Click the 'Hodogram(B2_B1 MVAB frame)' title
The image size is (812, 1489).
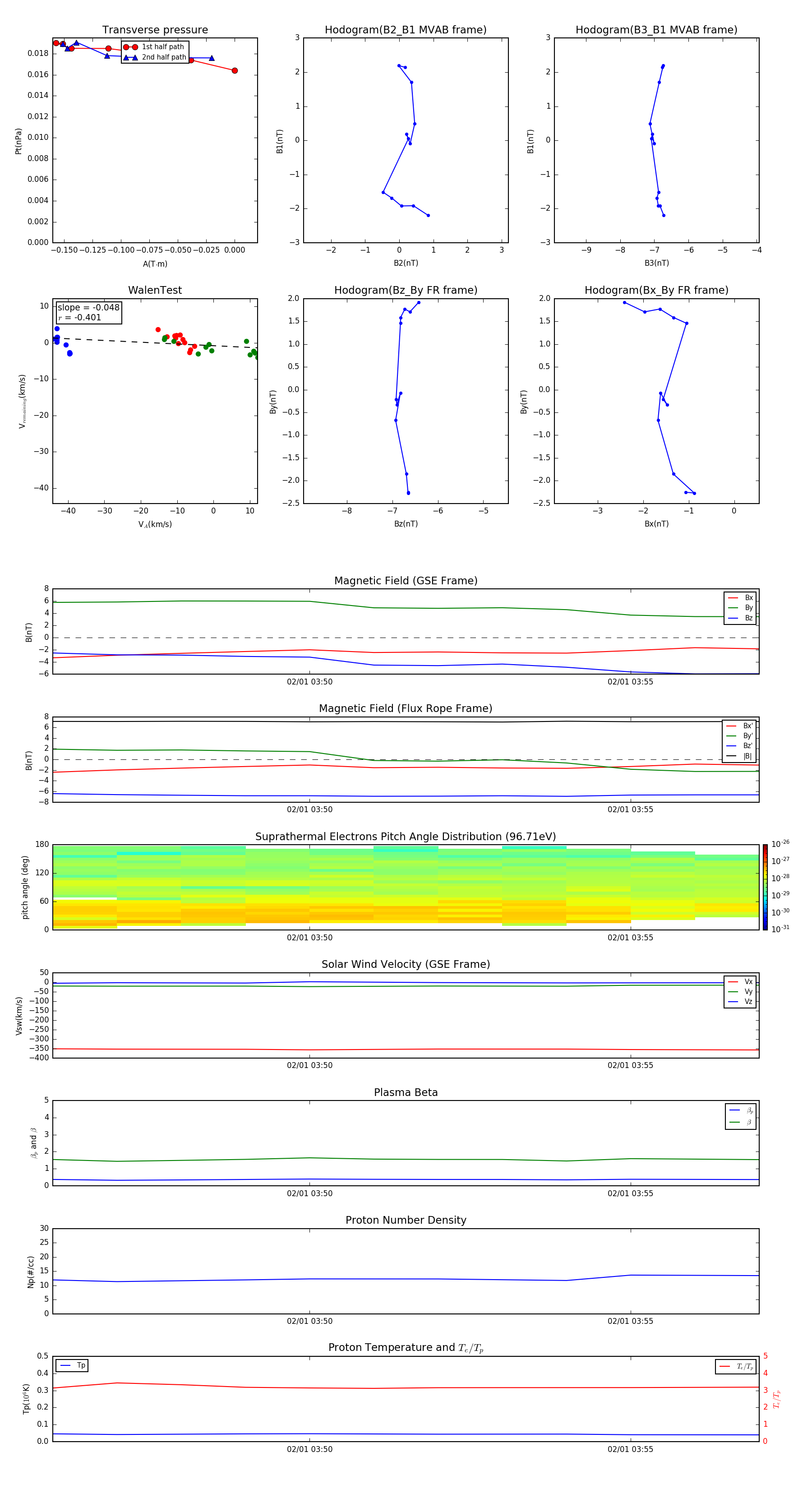coord(406,29)
